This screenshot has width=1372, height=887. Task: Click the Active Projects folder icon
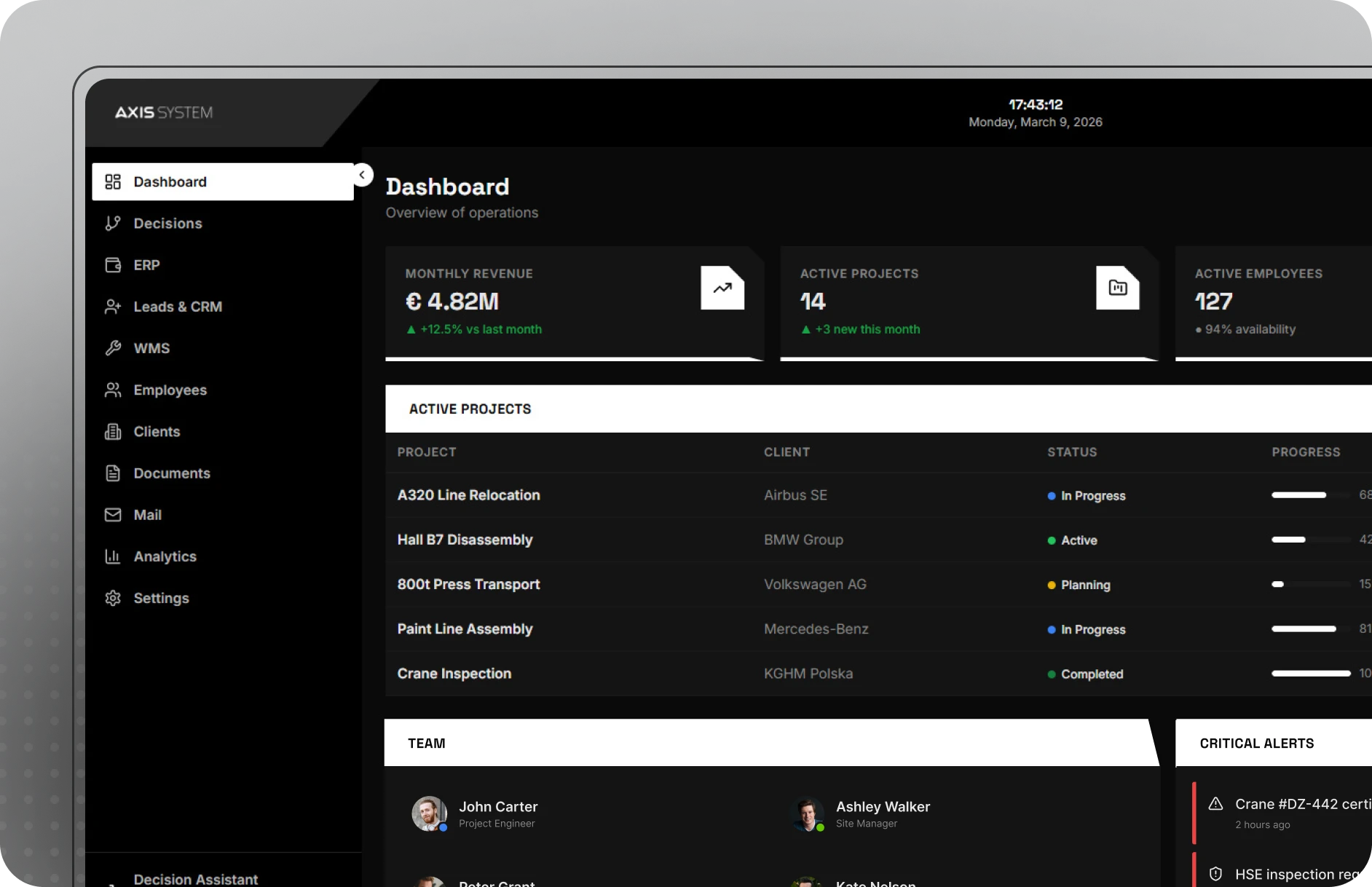click(x=1117, y=288)
